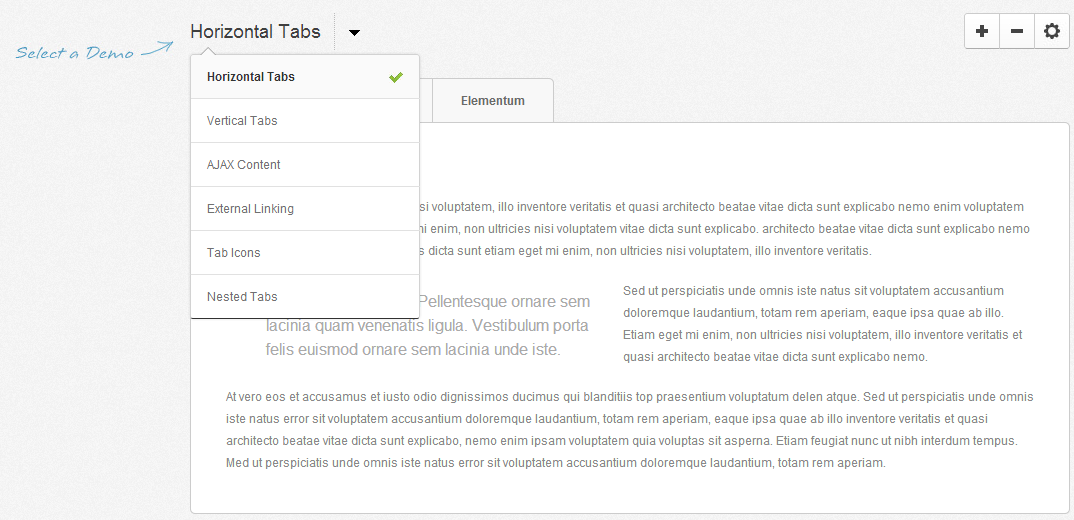Open settings with the gear icon

(x=1051, y=31)
